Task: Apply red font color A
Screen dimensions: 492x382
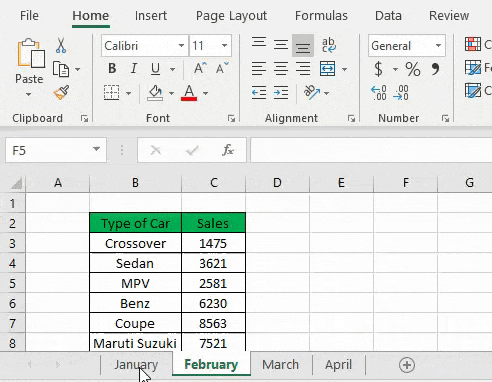Action: (189, 93)
